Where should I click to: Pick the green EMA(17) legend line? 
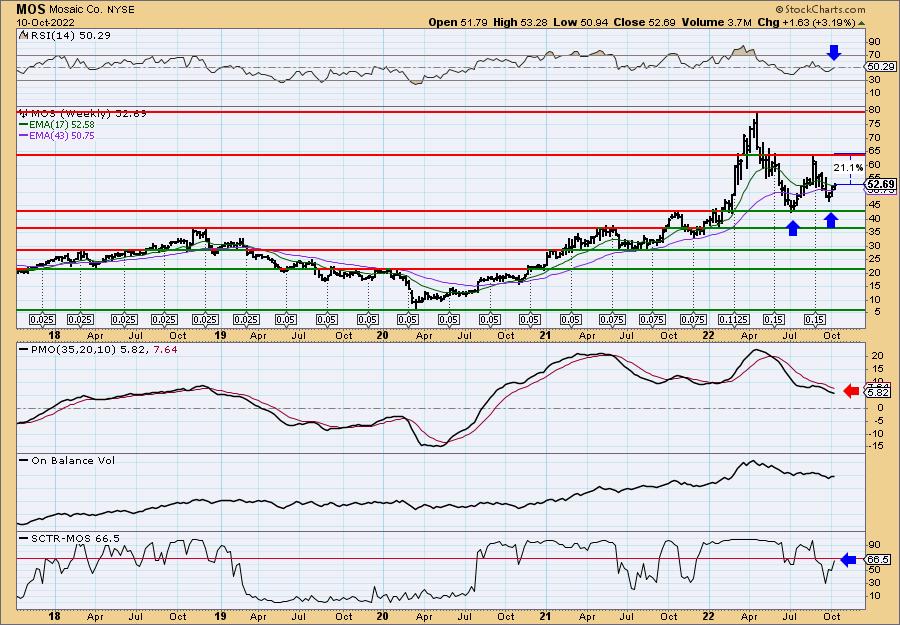tap(57, 125)
